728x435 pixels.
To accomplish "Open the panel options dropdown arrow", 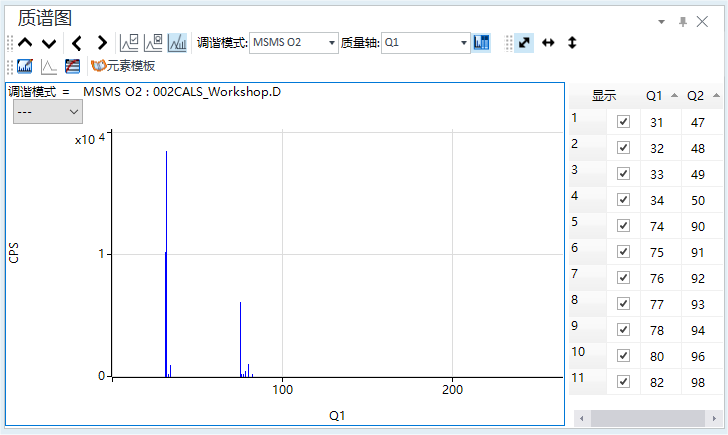I will [662, 22].
